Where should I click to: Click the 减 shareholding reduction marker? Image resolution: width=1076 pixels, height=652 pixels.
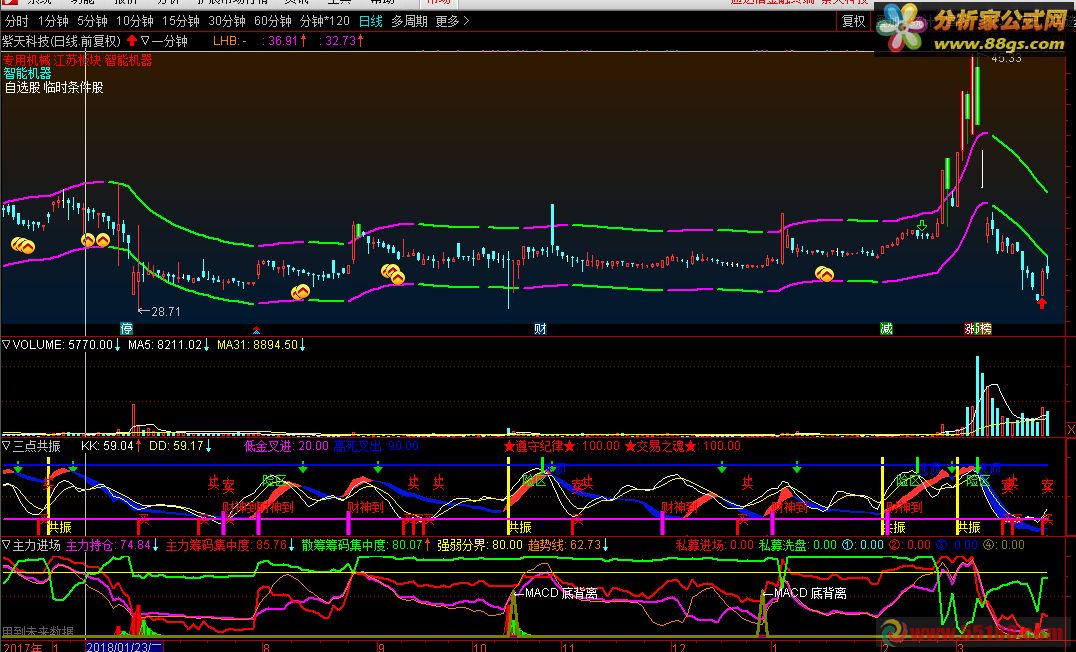click(887, 329)
